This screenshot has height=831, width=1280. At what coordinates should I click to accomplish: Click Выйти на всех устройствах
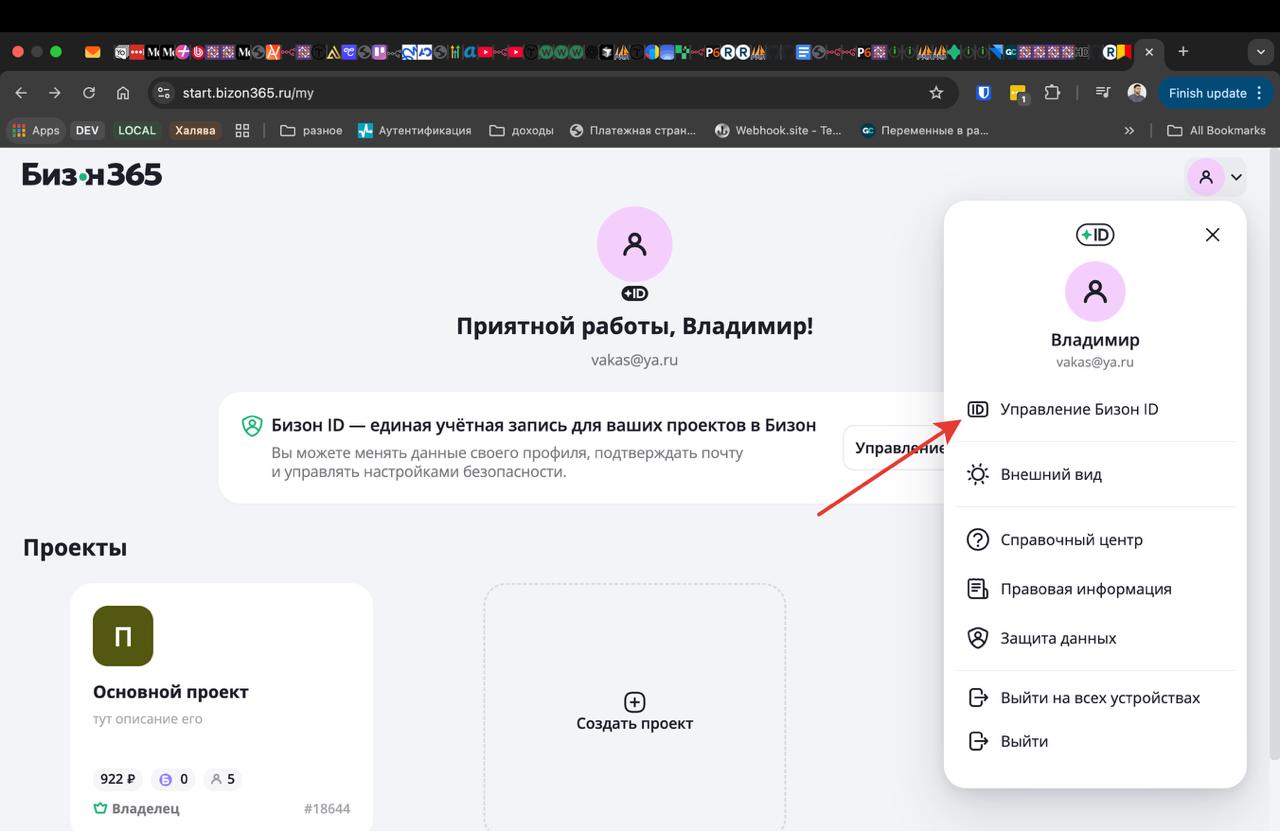click(x=1099, y=698)
